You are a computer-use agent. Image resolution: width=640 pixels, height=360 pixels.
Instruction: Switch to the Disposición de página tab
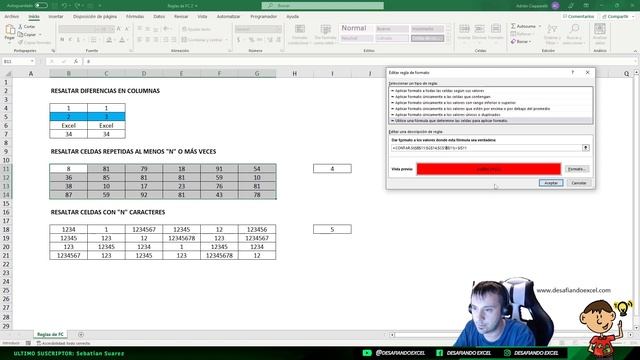coord(95,16)
